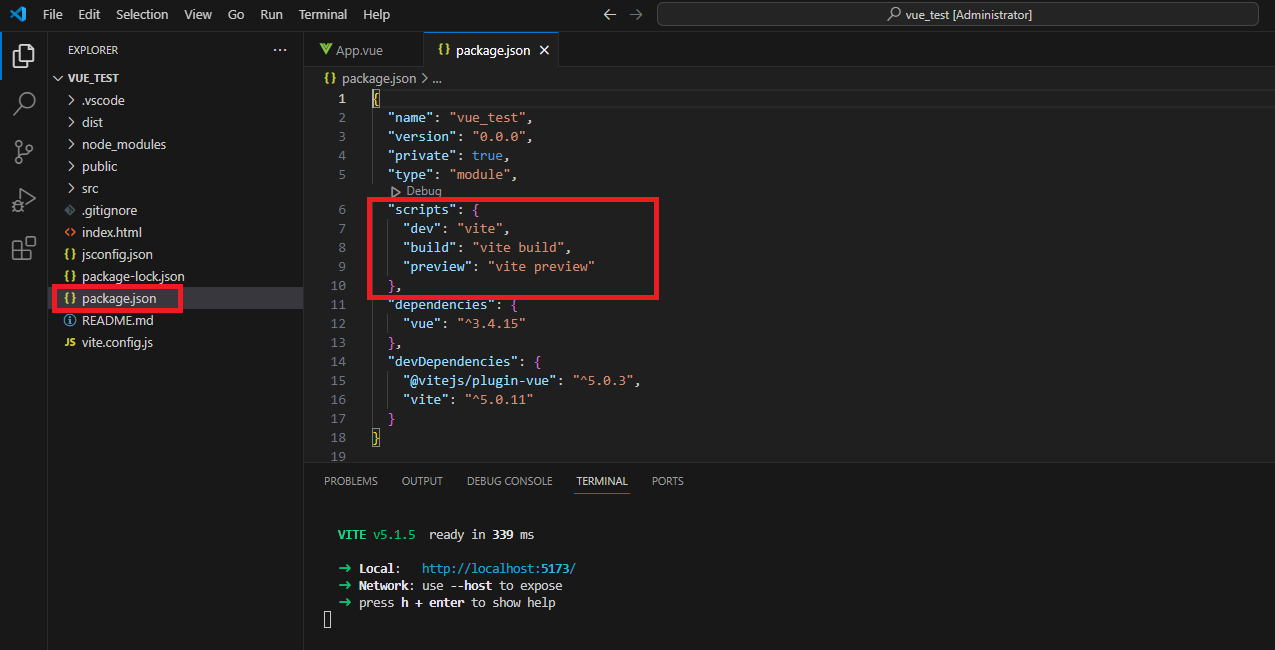
Task: Expand the dist folder
Action: point(176,122)
